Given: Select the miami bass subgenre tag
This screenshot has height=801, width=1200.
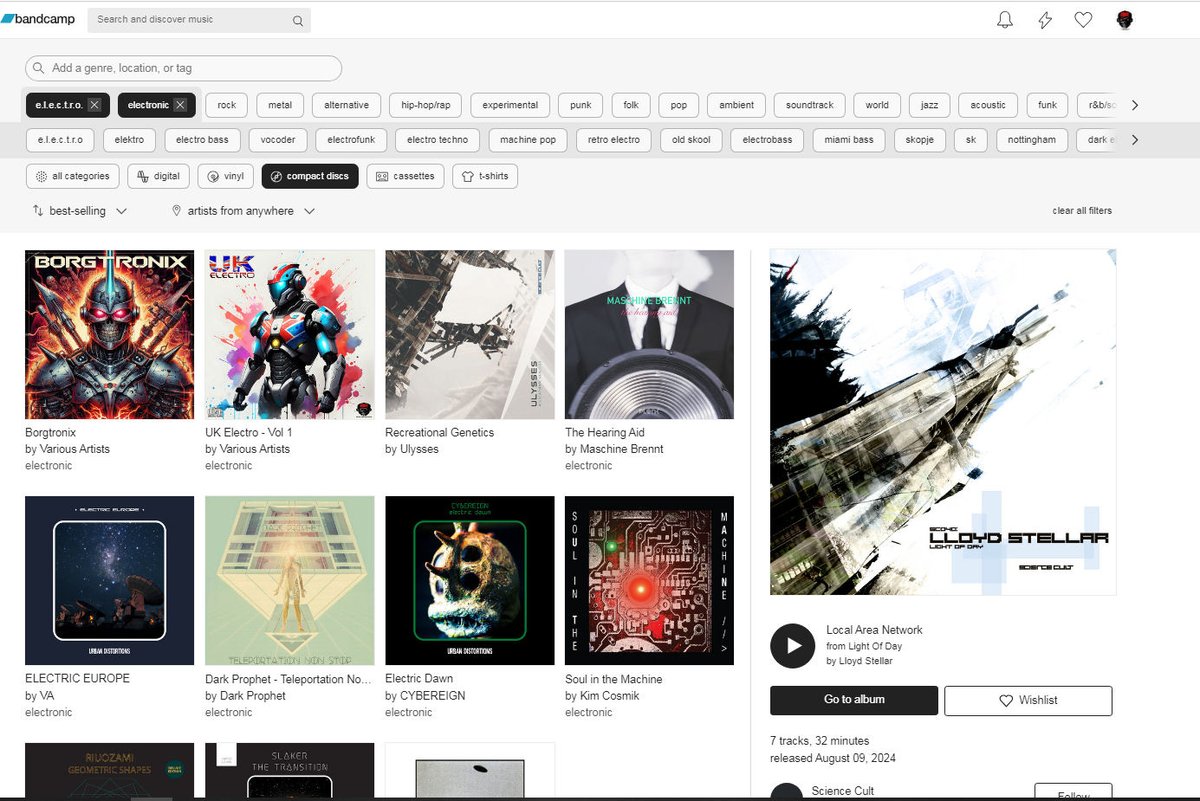Looking at the screenshot, I should point(849,140).
